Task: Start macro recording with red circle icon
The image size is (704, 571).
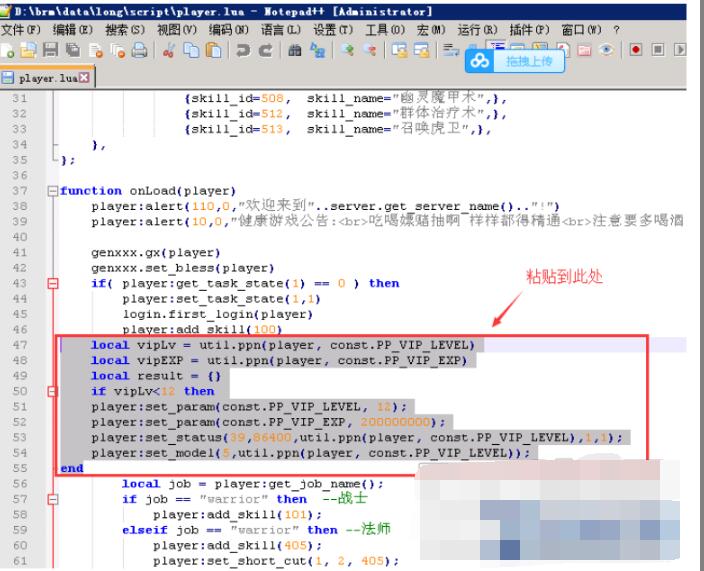Action: [635, 49]
